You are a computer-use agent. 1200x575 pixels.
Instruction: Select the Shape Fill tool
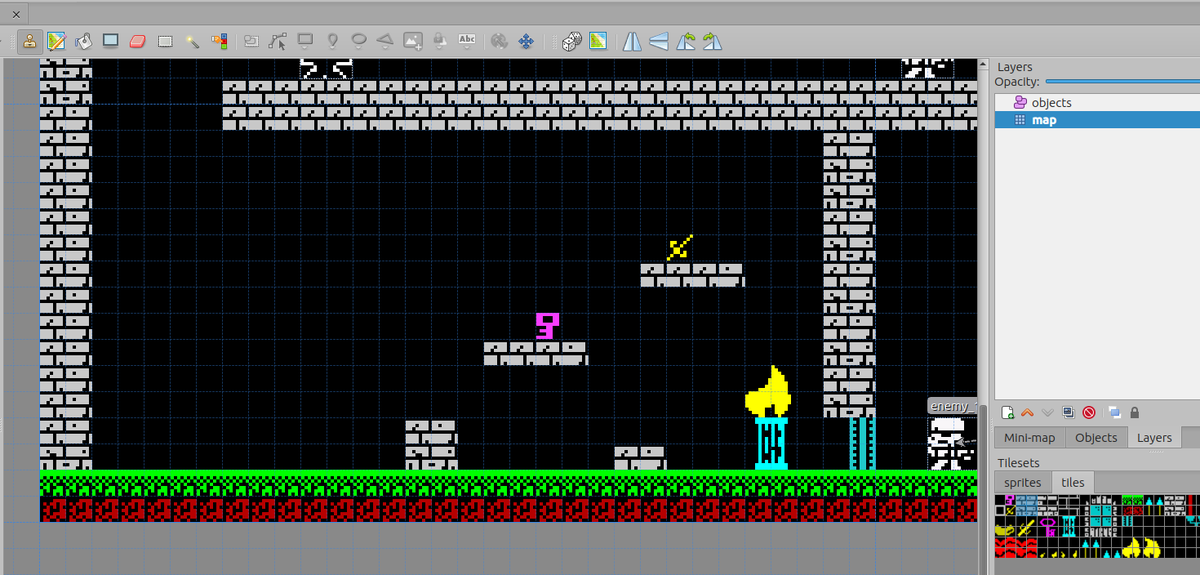click(111, 41)
